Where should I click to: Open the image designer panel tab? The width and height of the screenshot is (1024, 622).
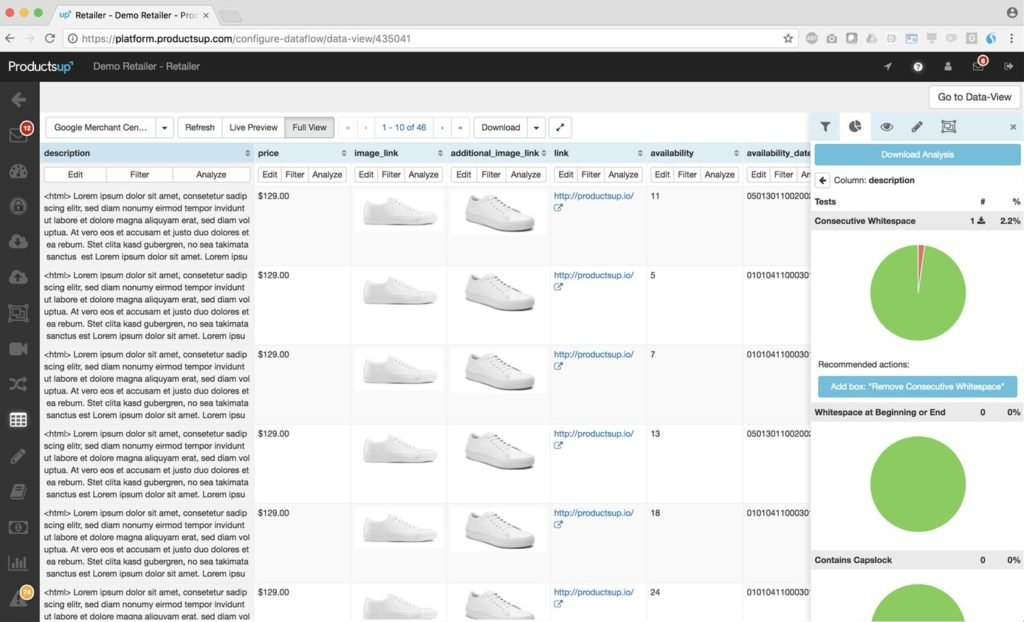948,127
